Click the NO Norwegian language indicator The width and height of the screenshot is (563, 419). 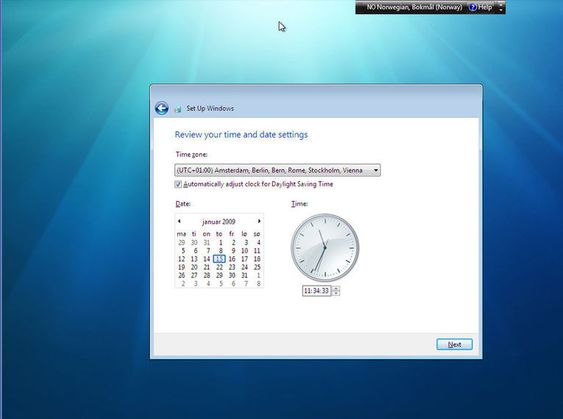414,7
